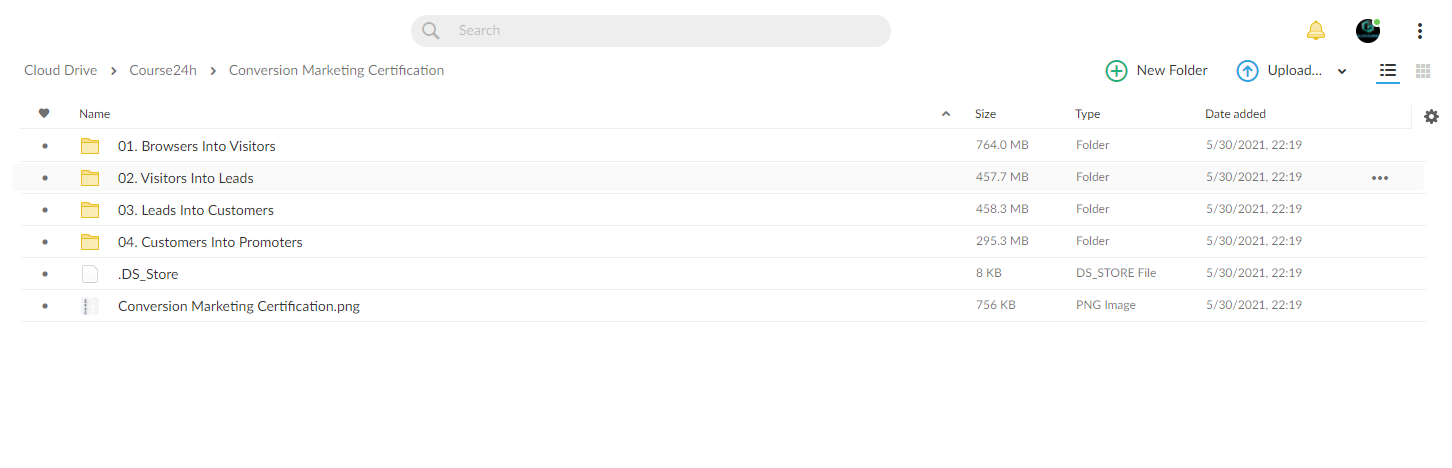Click the user avatar icon
1452x468 pixels.
tap(1368, 31)
